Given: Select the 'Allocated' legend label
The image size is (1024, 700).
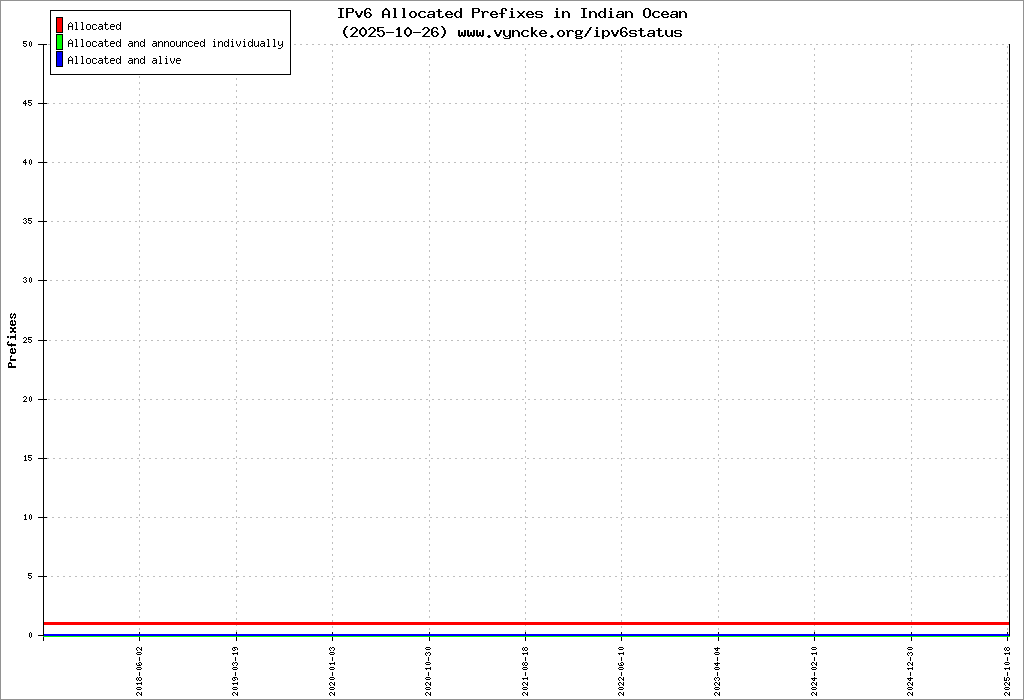Looking at the screenshot, I should [94, 26].
